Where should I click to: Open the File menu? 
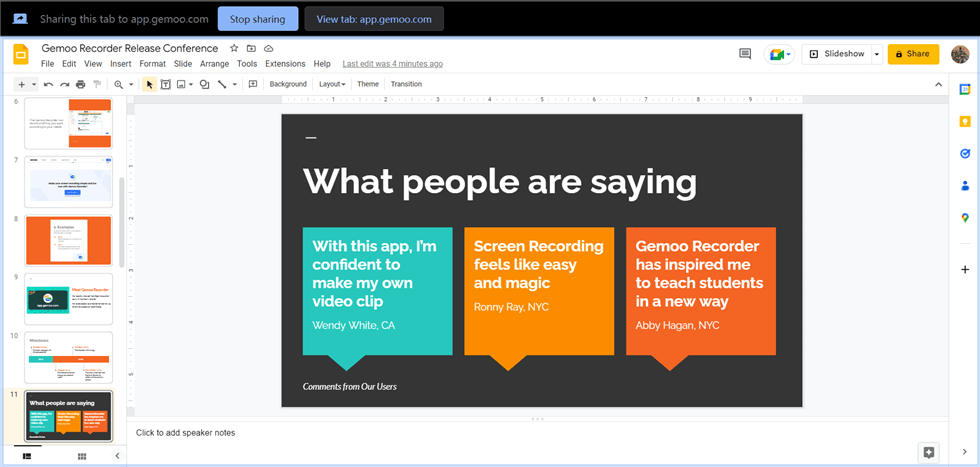click(x=48, y=64)
